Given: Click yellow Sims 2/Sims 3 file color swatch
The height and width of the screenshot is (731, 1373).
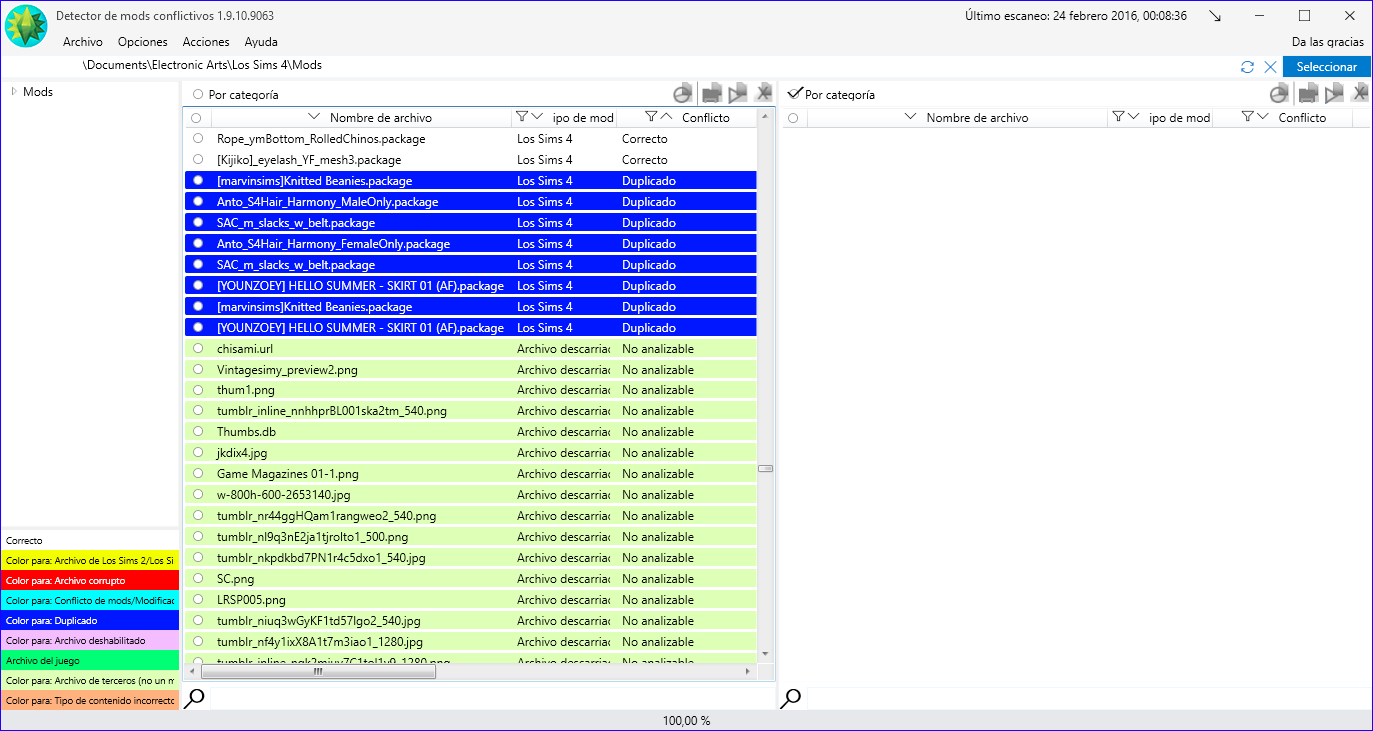Looking at the screenshot, I should (90, 561).
